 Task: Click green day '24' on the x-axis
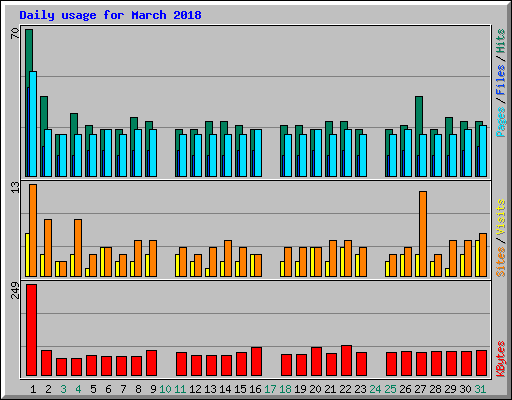375,389
